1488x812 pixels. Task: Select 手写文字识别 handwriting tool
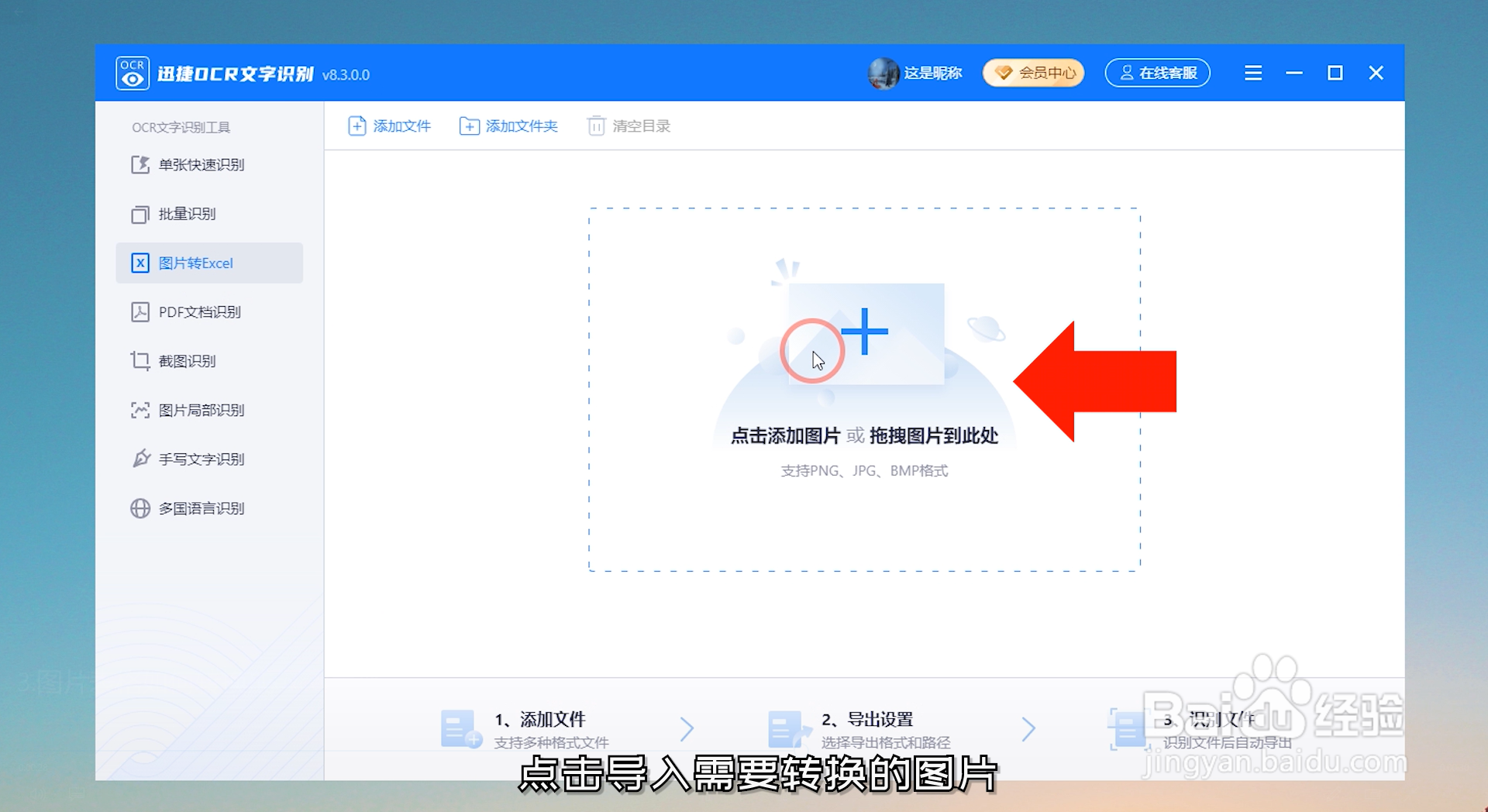pos(209,459)
